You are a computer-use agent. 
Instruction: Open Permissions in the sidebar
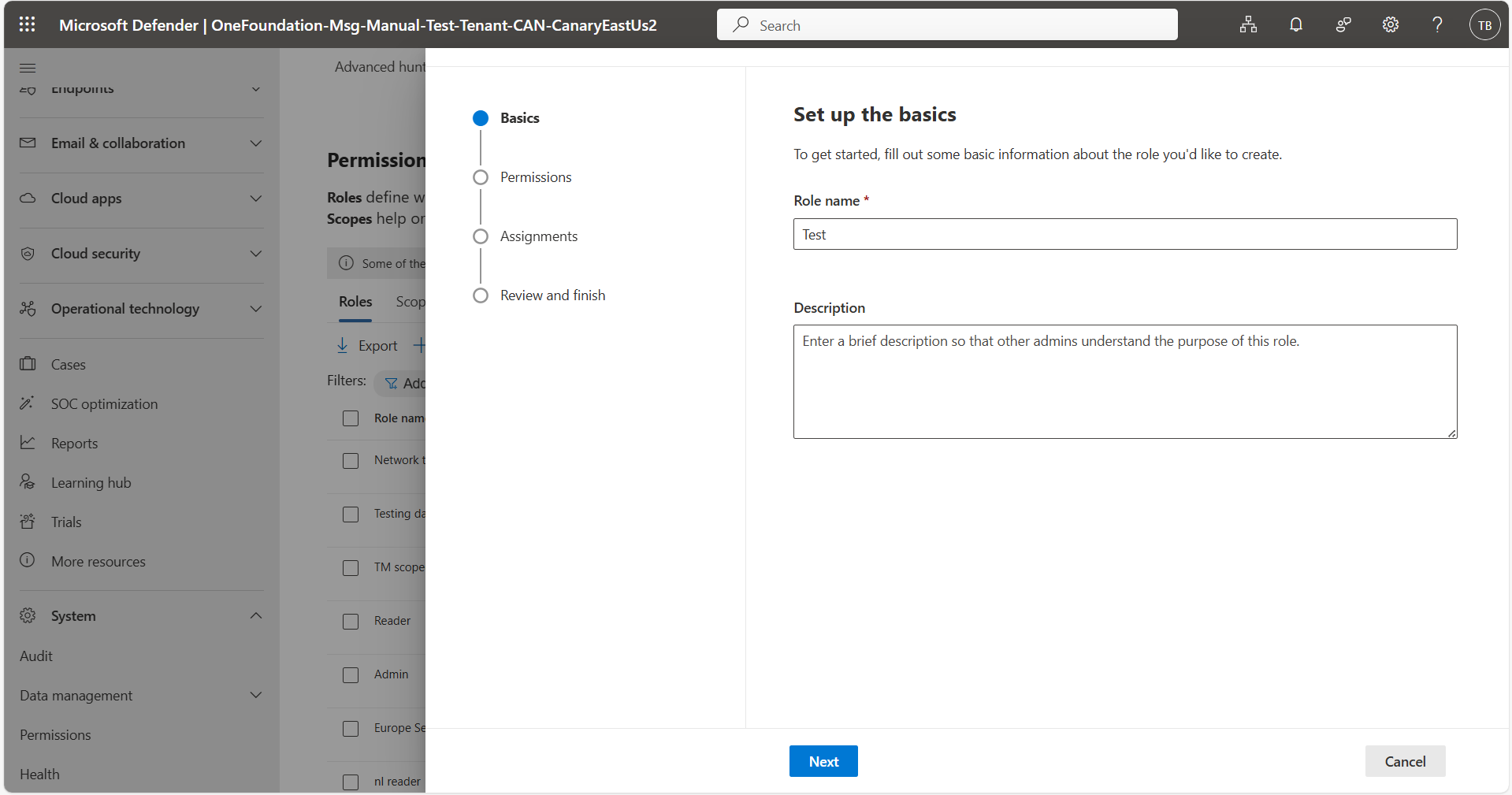pyautogui.click(x=55, y=734)
